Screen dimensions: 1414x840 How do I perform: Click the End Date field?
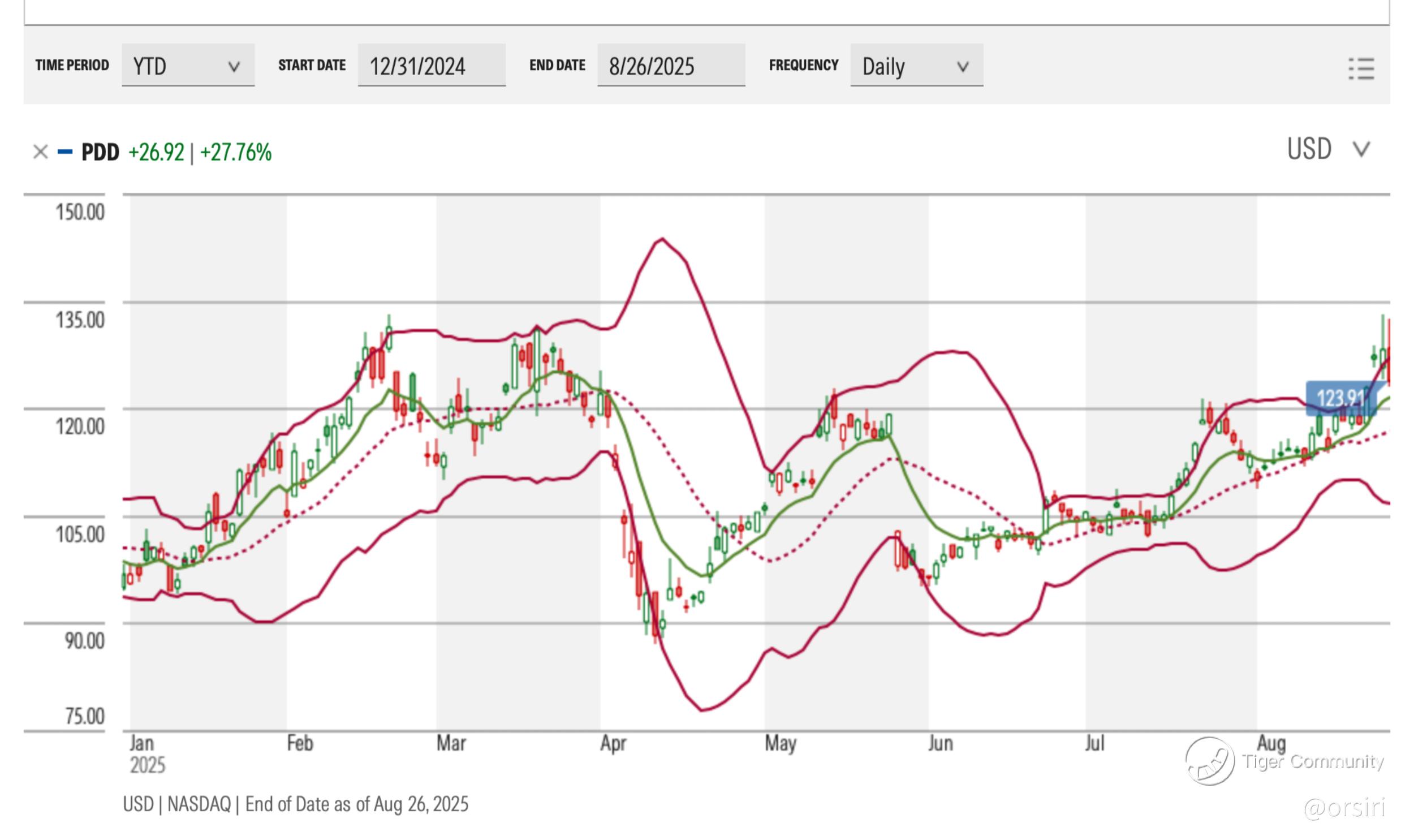(670, 66)
